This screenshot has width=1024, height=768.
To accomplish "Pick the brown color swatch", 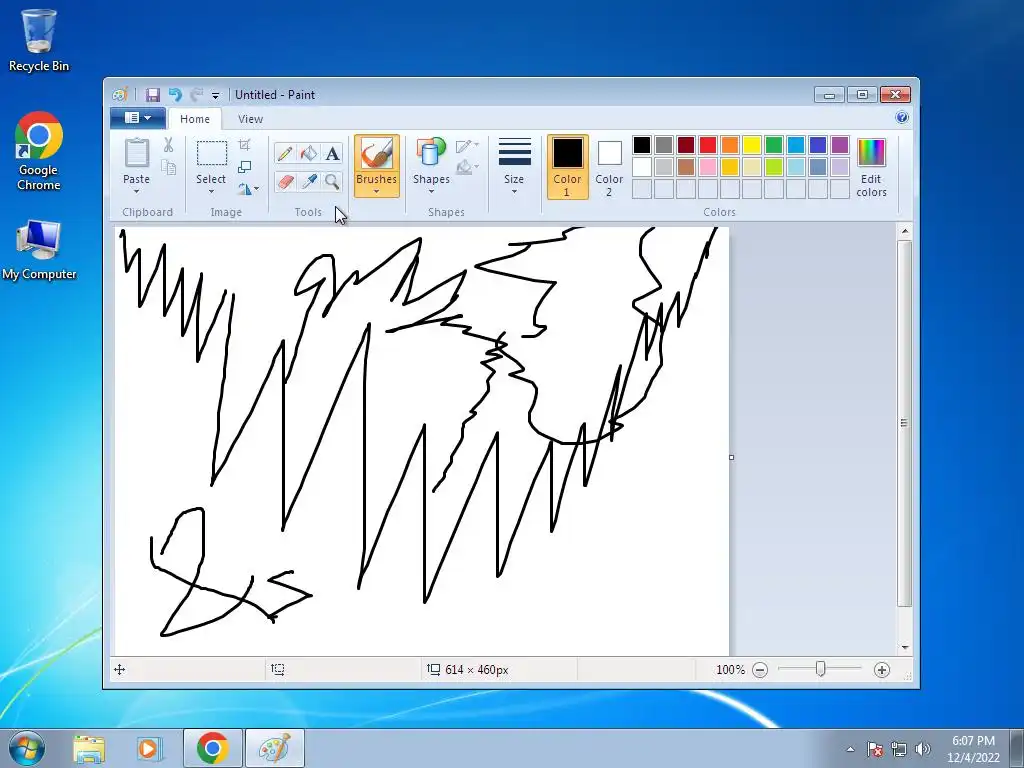I will 686,167.
